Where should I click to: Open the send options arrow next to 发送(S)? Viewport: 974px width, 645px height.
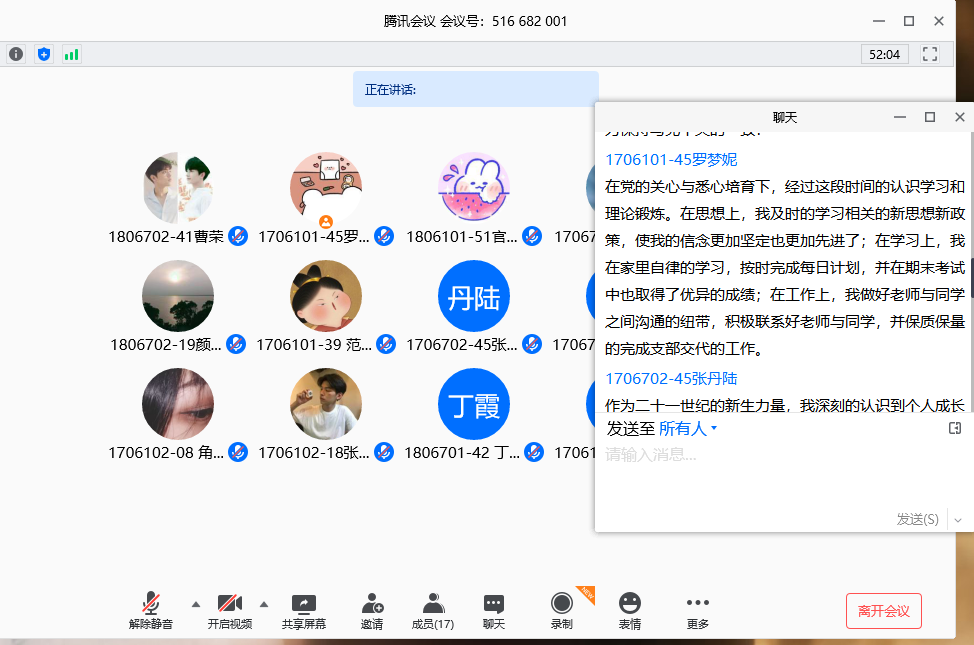click(x=957, y=520)
